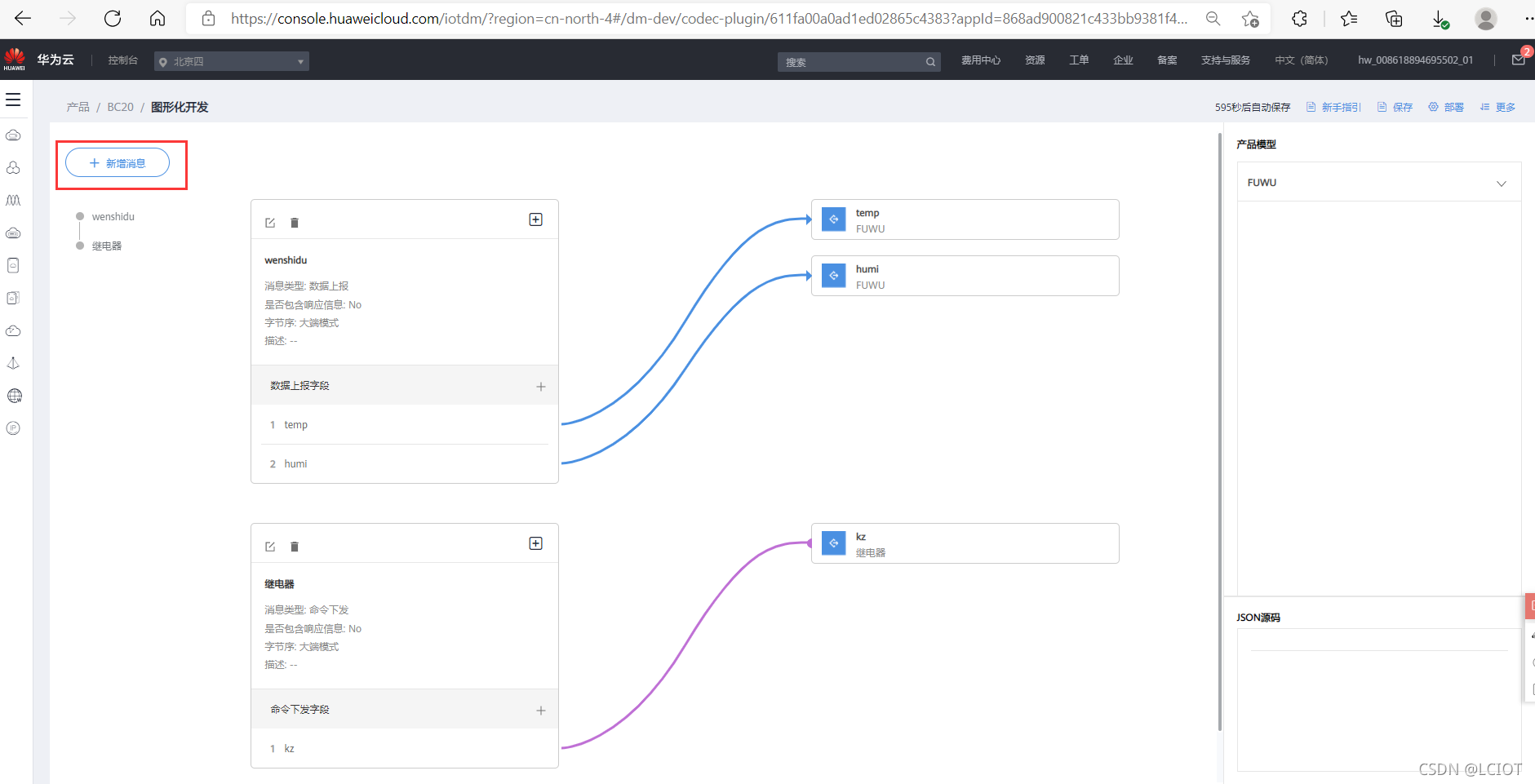Viewport: 1535px width, 784px height.
Task: Open browser extensions menu
Action: point(1299,18)
